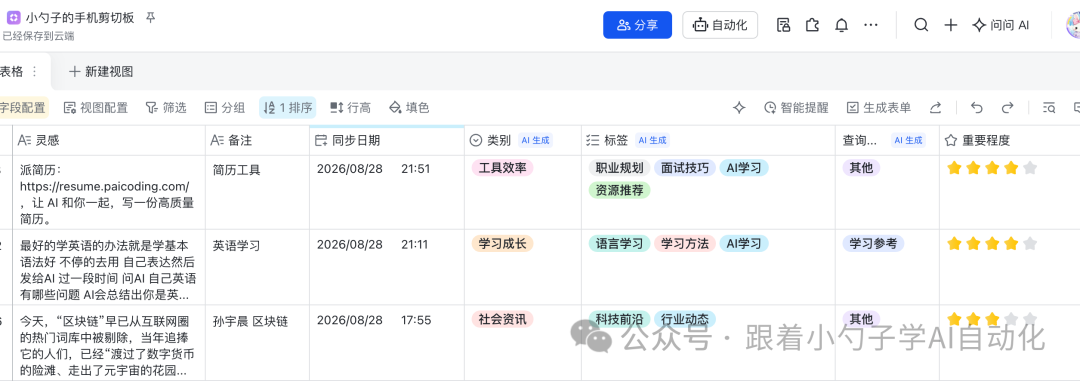The height and width of the screenshot is (381, 1080).
Task: Click the pin icon beside the document title
Action: pos(150,18)
